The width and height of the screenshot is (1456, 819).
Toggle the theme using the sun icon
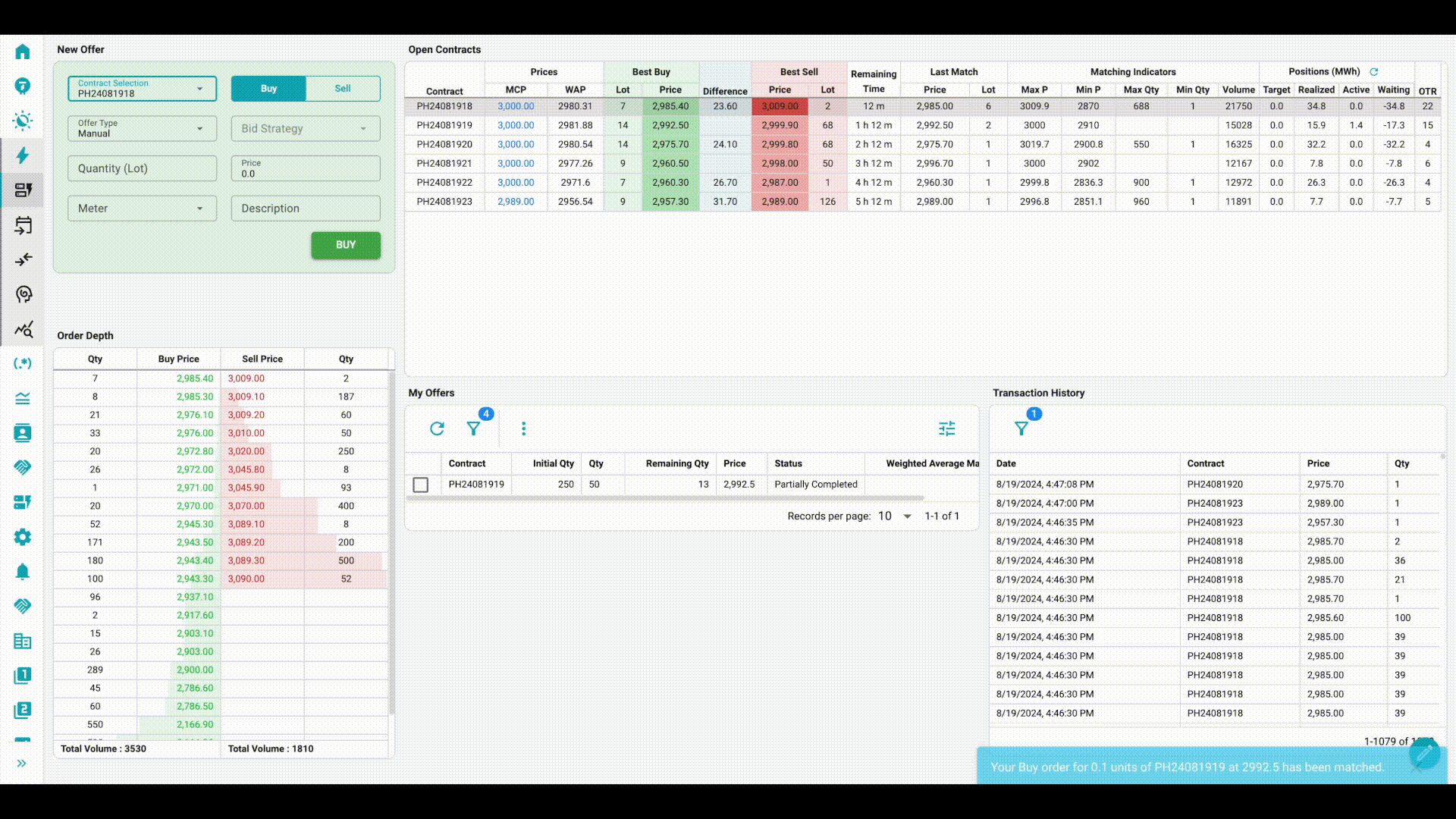[23, 121]
